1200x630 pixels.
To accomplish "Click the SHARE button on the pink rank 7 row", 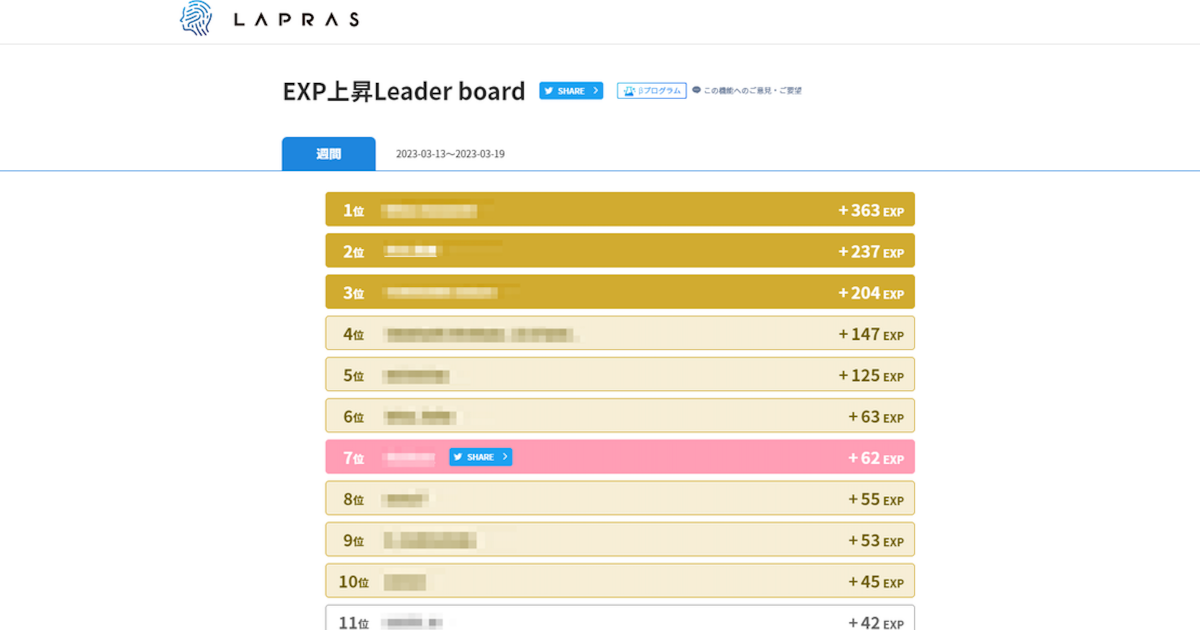I will click(x=480, y=457).
